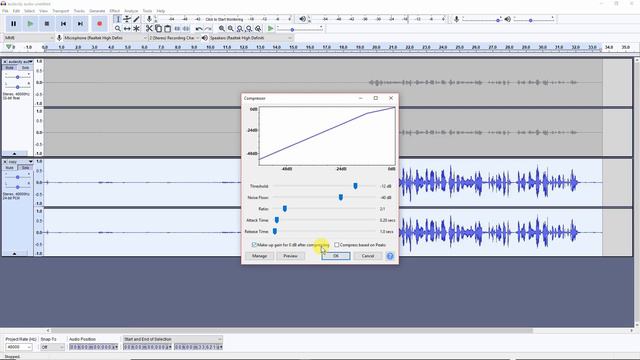Screen dimensions: 640x360
Task: Click the Threshold slider handle
Action: pyautogui.click(x=356, y=186)
